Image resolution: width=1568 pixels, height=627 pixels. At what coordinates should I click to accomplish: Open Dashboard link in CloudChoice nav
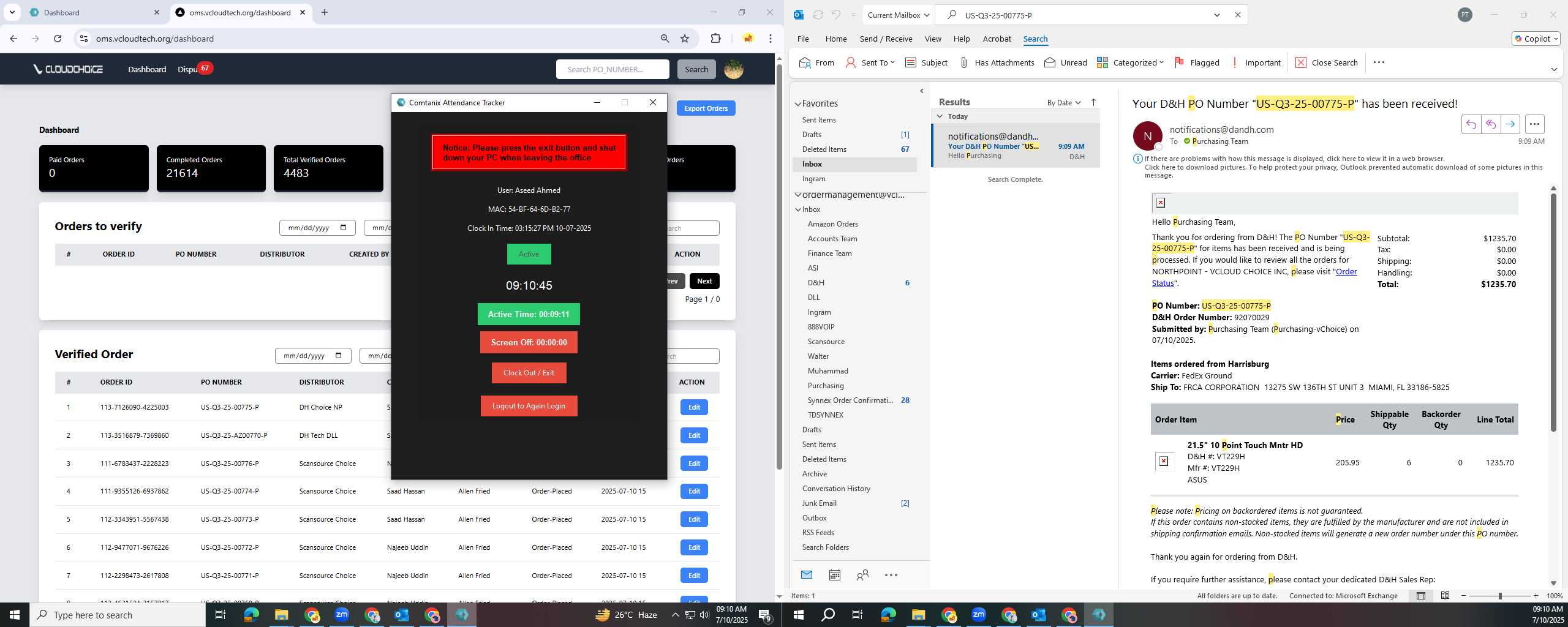coord(147,69)
